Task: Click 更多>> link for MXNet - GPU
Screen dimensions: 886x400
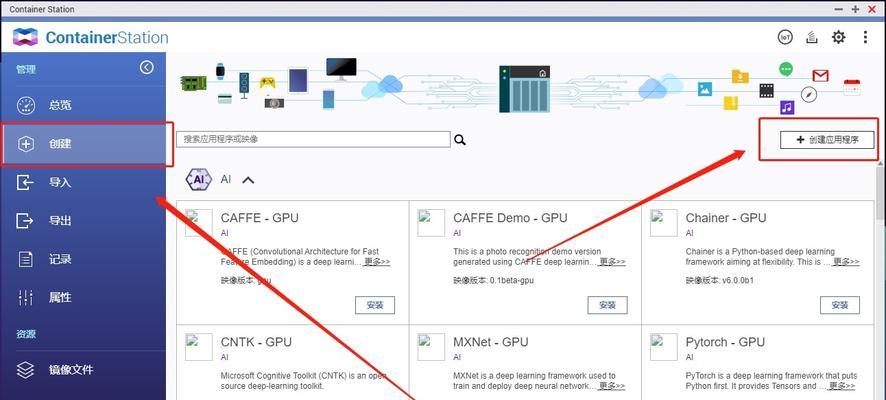Action: tap(612, 386)
